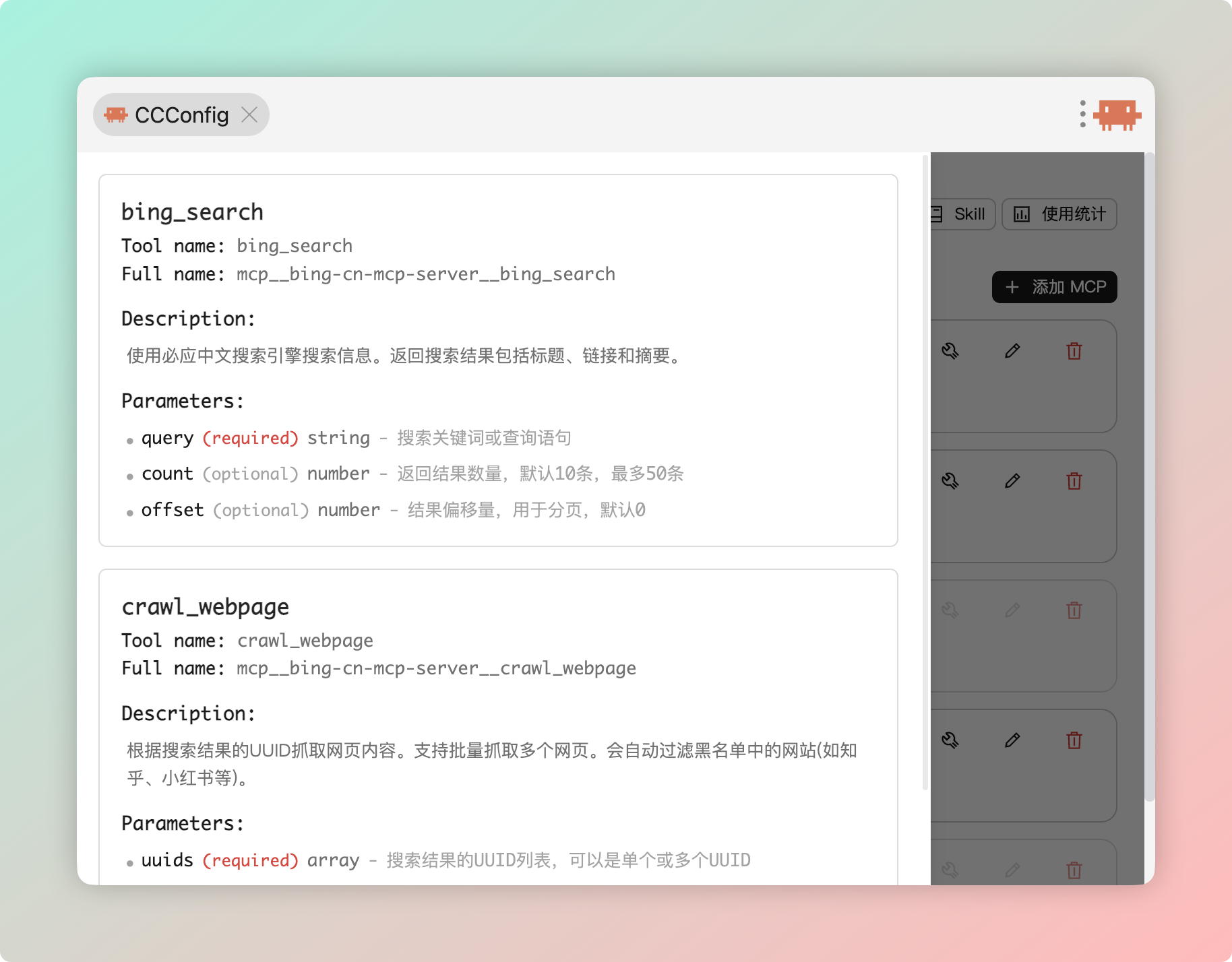This screenshot has height=962, width=1232.
Task: Click the CCConfig tab robot icon
Action: (x=116, y=115)
